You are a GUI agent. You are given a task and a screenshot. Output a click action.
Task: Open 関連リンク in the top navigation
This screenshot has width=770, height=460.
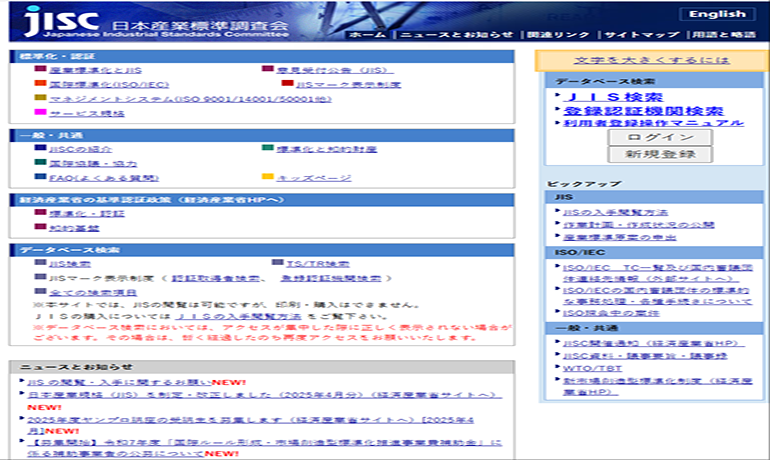[558, 35]
